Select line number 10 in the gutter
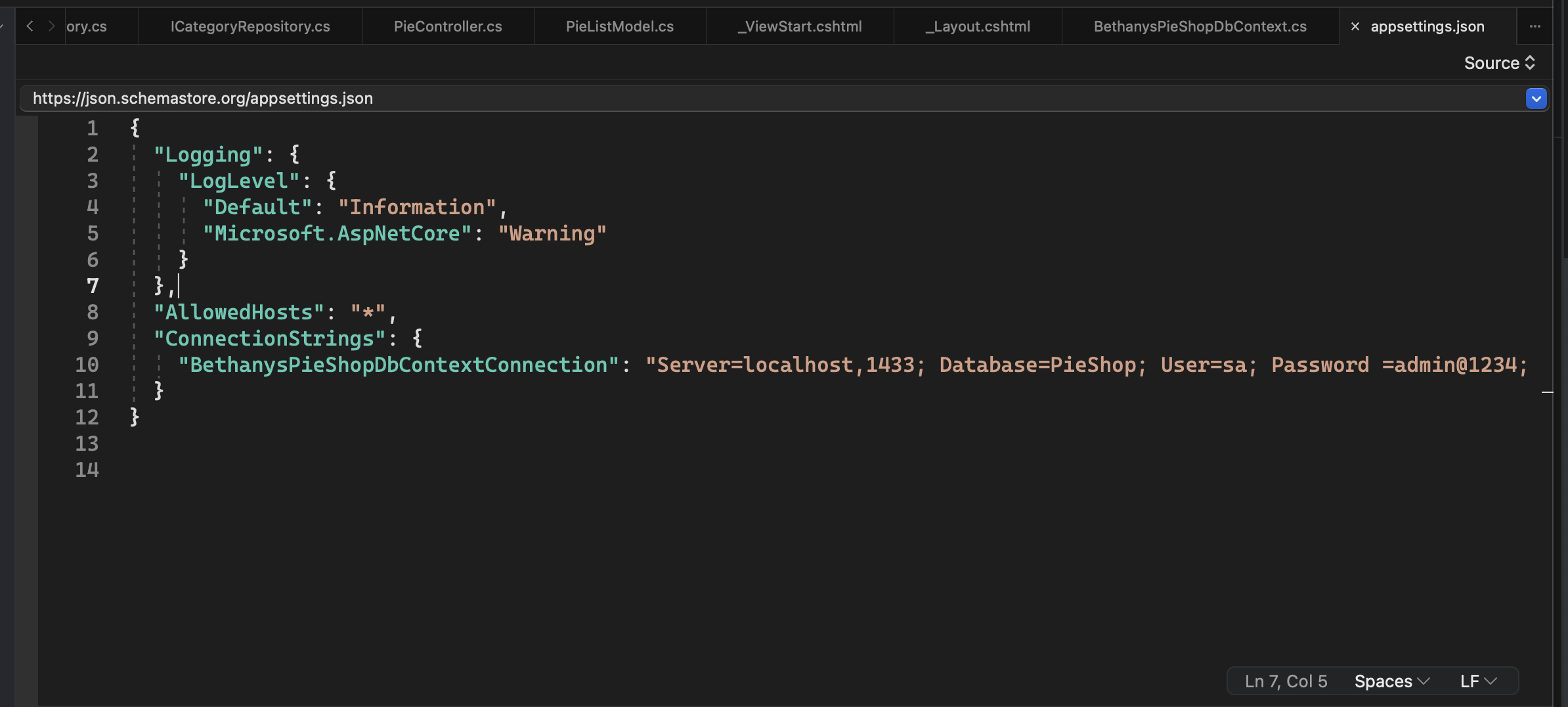The width and height of the screenshot is (1568, 707). (88, 365)
